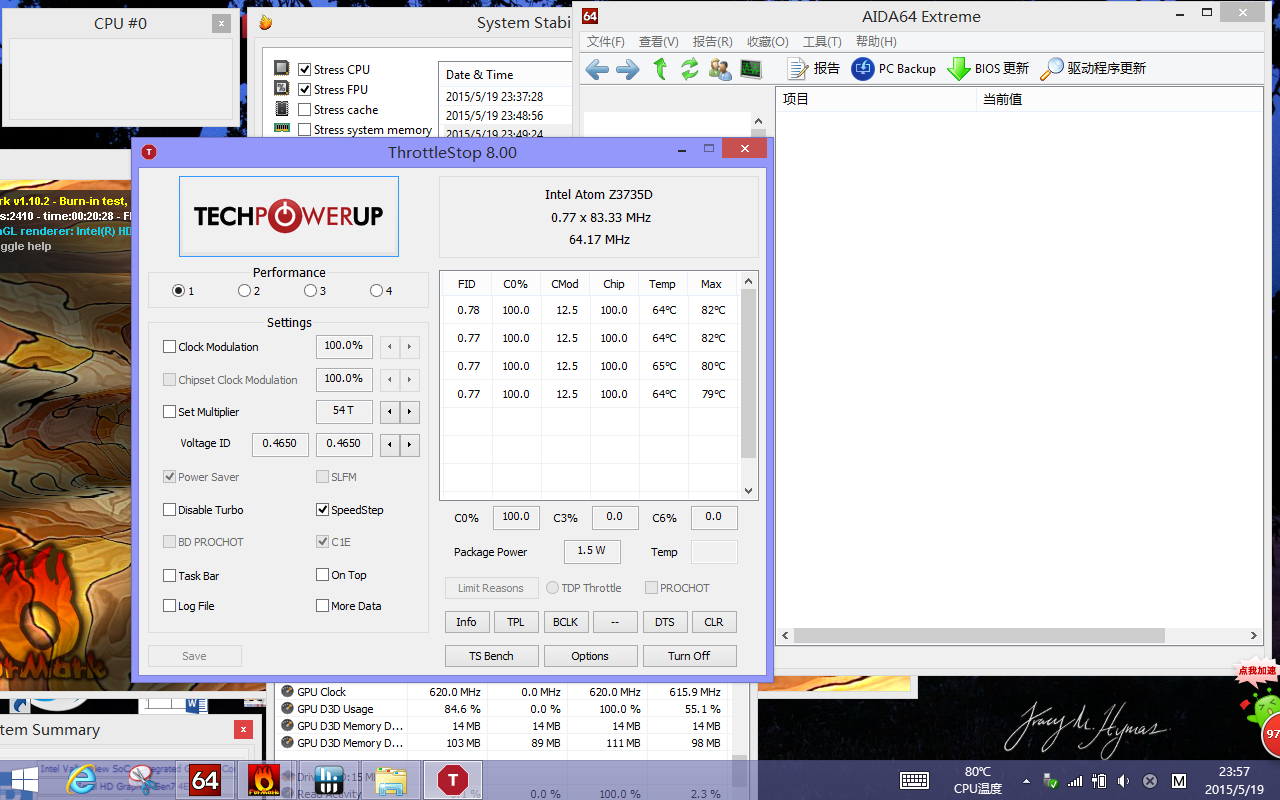
Task: Uncheck Stress CPU in System Stability
Action: [305, 70]
